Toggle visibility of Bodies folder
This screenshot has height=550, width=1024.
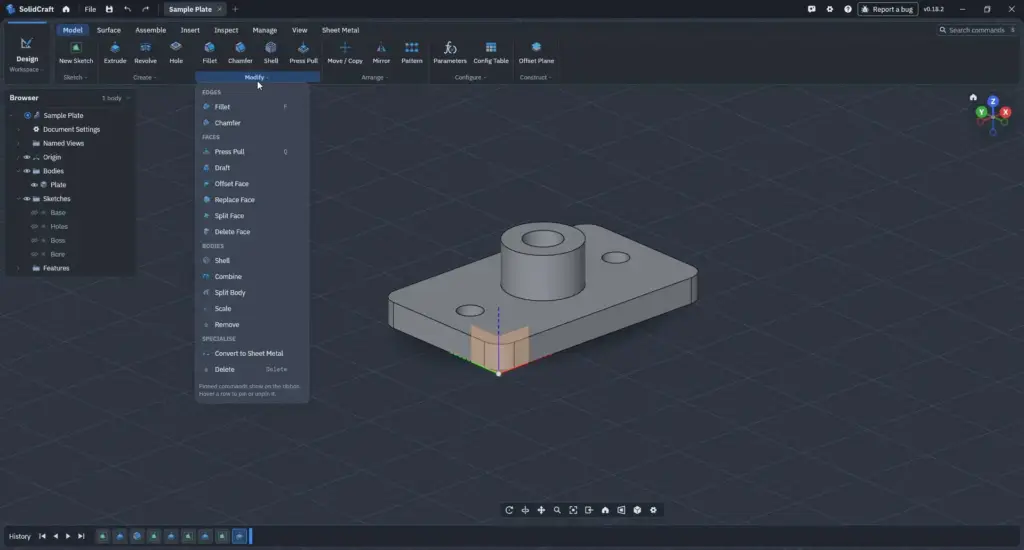(x=27, y=171)
